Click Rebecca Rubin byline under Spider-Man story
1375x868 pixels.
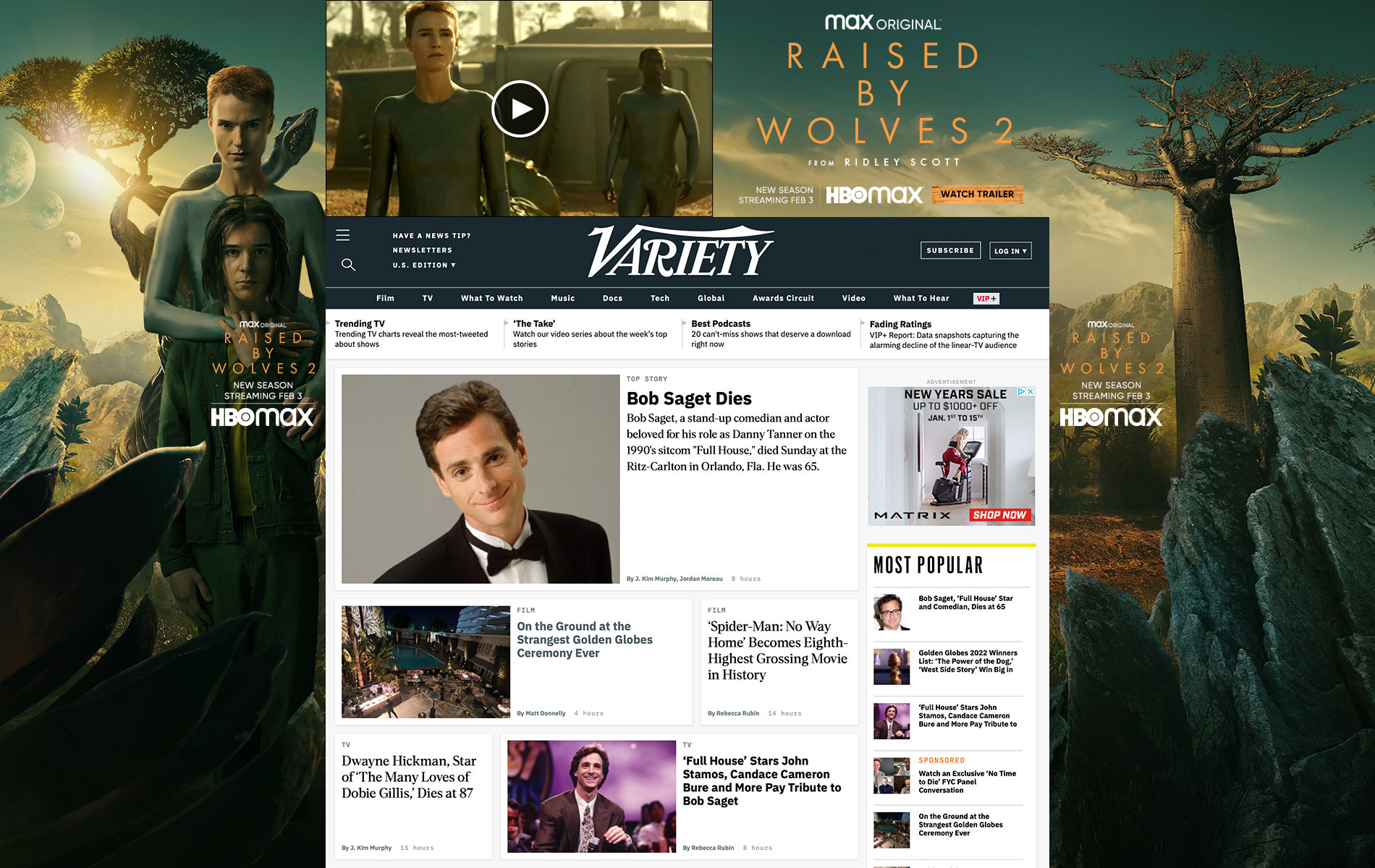point(733,713)
